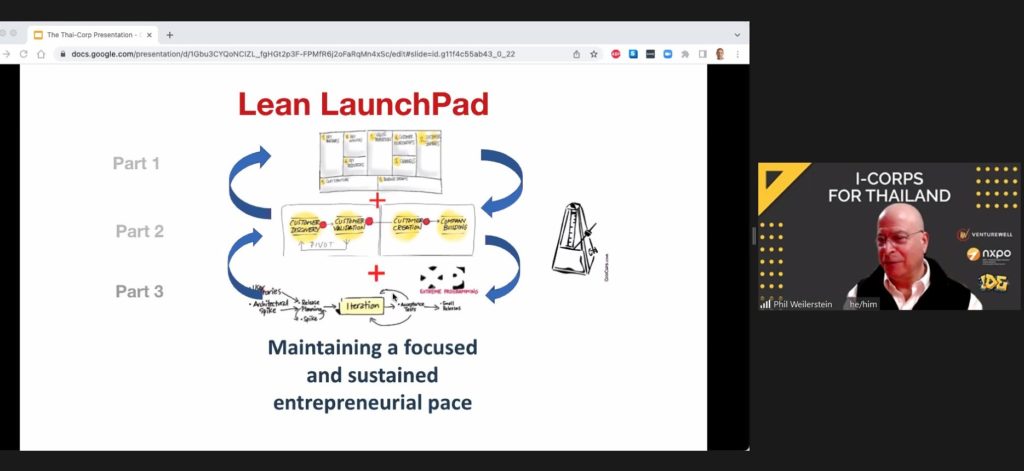The image size is (1024, 471).
Task: Close the Thai-Corp Presentation tab
Action: pos(149,34)
